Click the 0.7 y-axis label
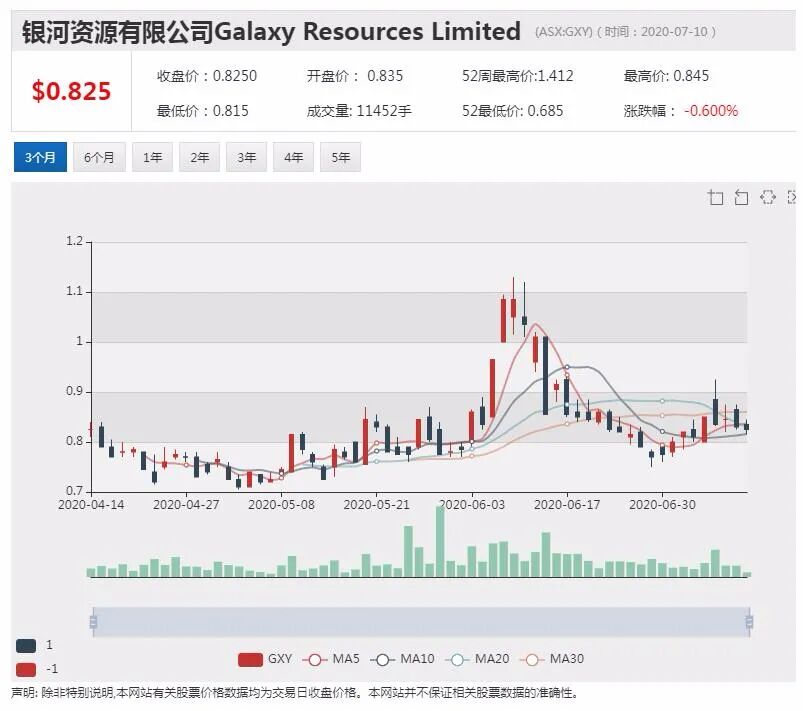This screenshot has width=803, height=711. click(74, 491)
